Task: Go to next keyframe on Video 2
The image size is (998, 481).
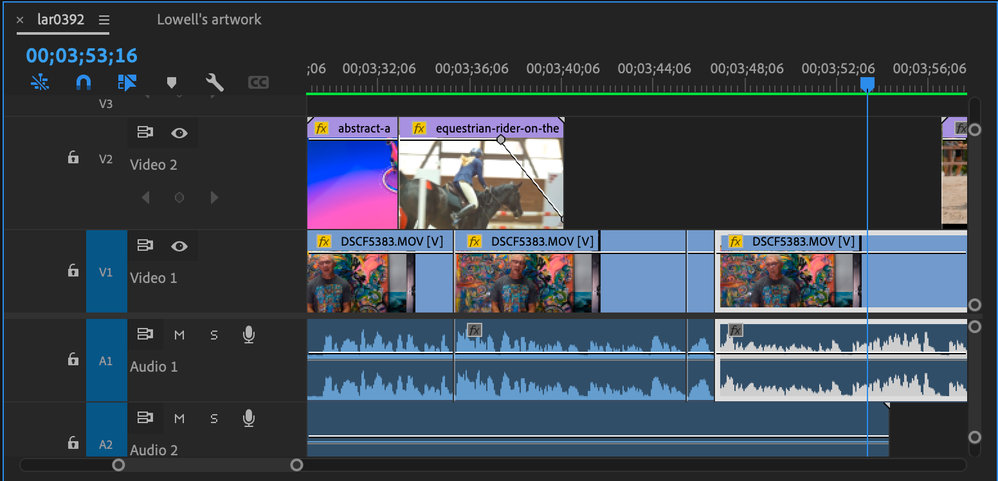Action: click(x=214, y=198)
